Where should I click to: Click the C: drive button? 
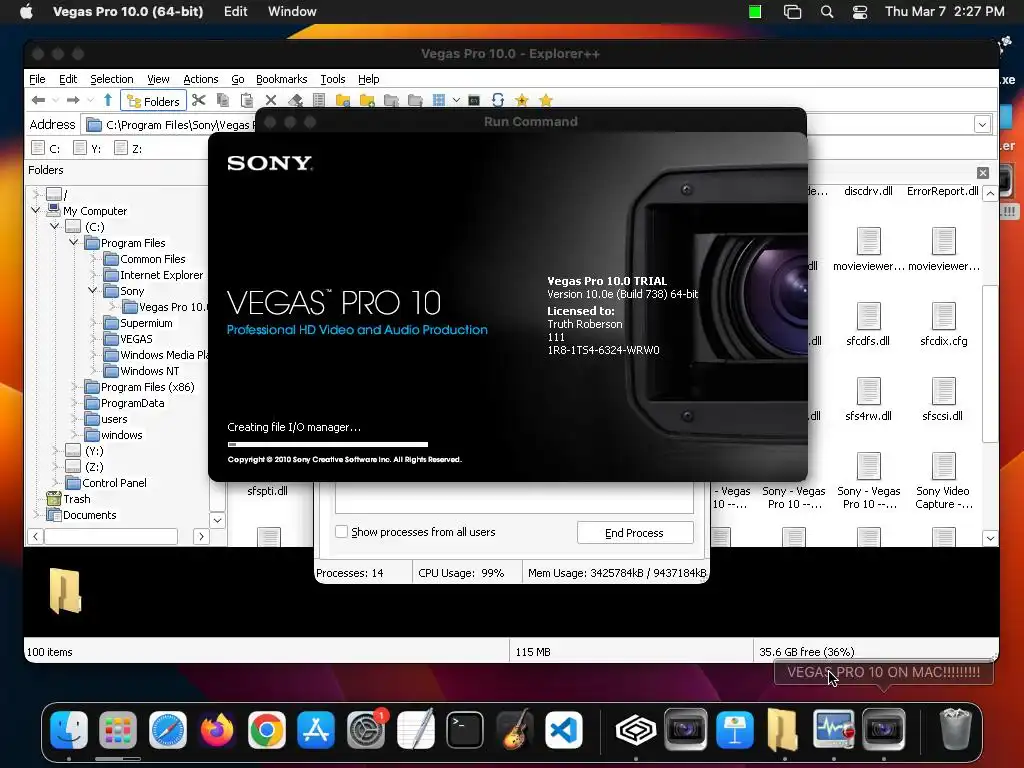[46, 148]
